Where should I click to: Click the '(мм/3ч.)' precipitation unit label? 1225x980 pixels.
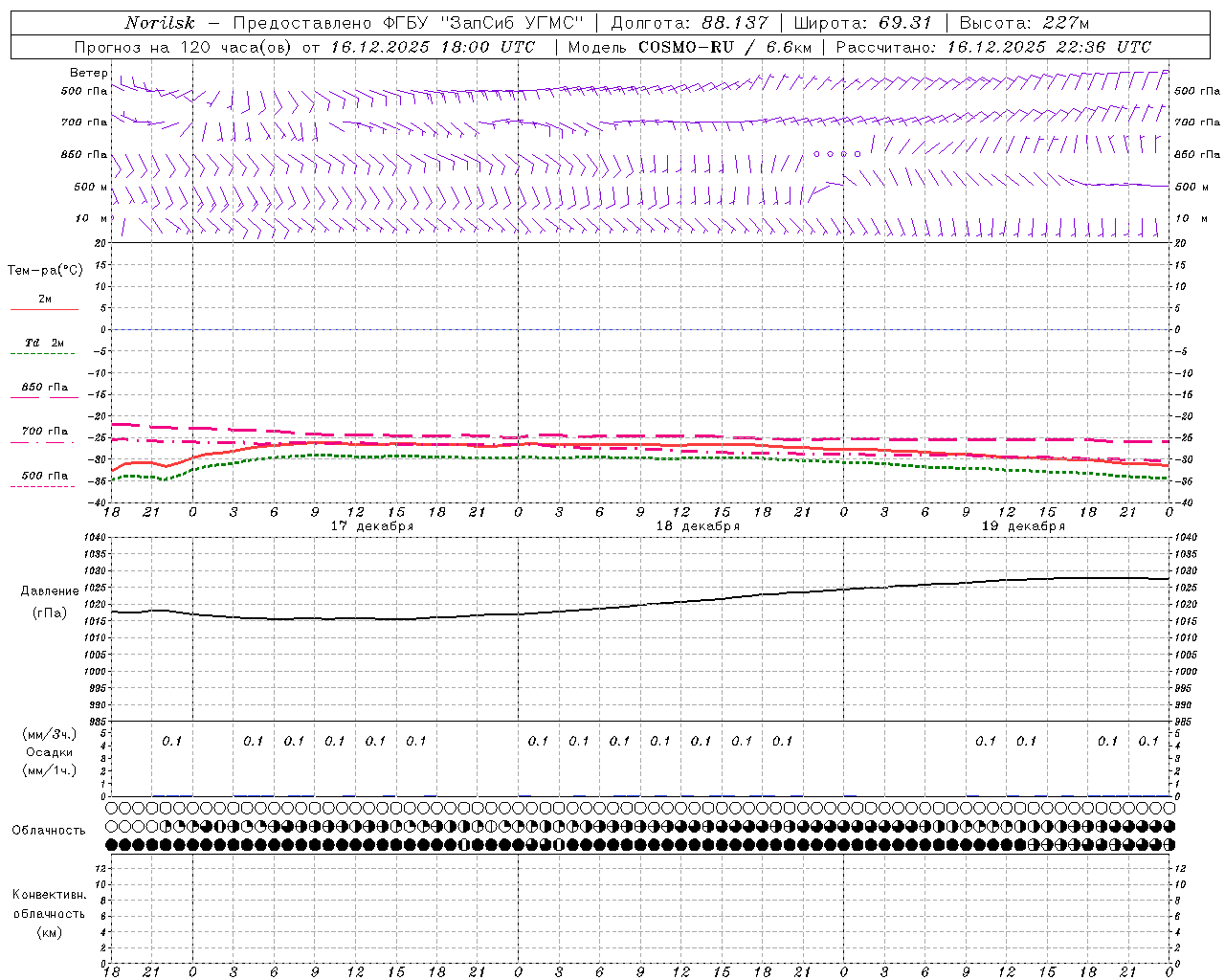[50, 734]
